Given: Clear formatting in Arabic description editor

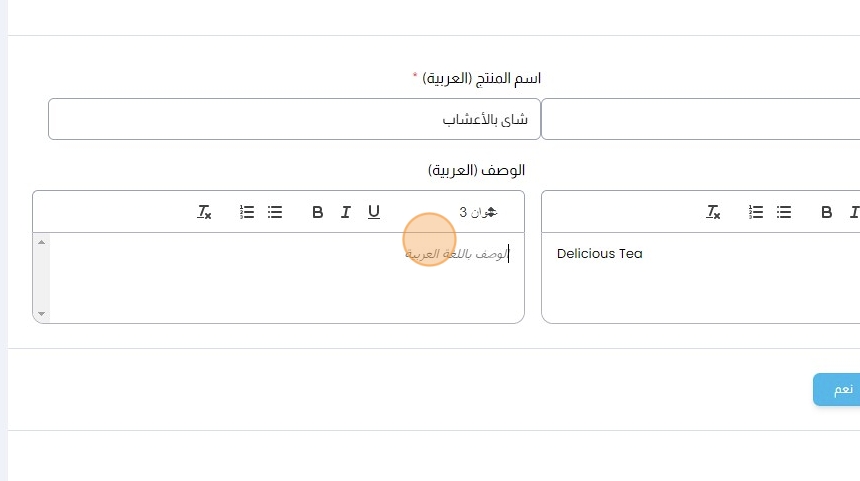Looking at the screenshot, I should coord(204,212).
